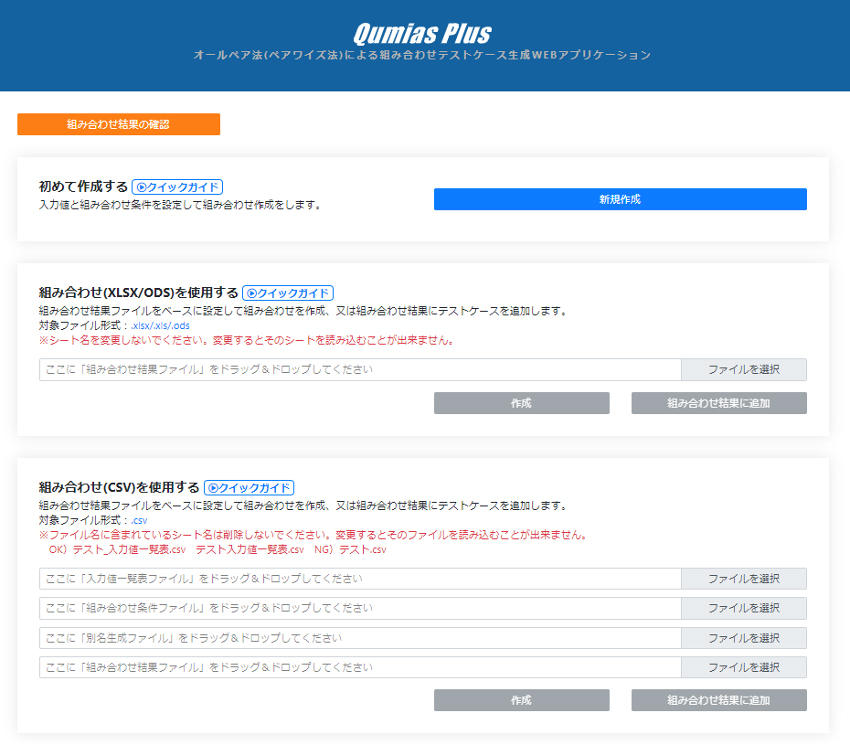
Task: Select file for 組み合わせ条件ファイル row
Action: coord(743,608)
